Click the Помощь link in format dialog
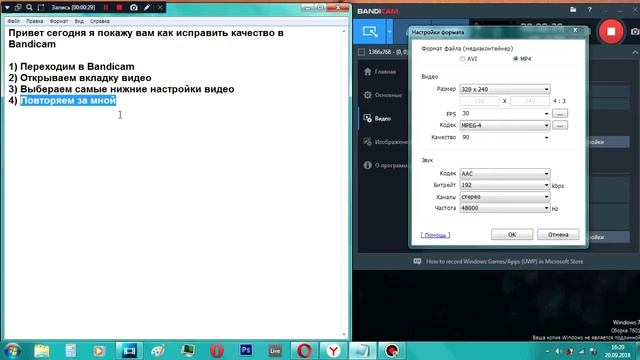 click(436, 235)
